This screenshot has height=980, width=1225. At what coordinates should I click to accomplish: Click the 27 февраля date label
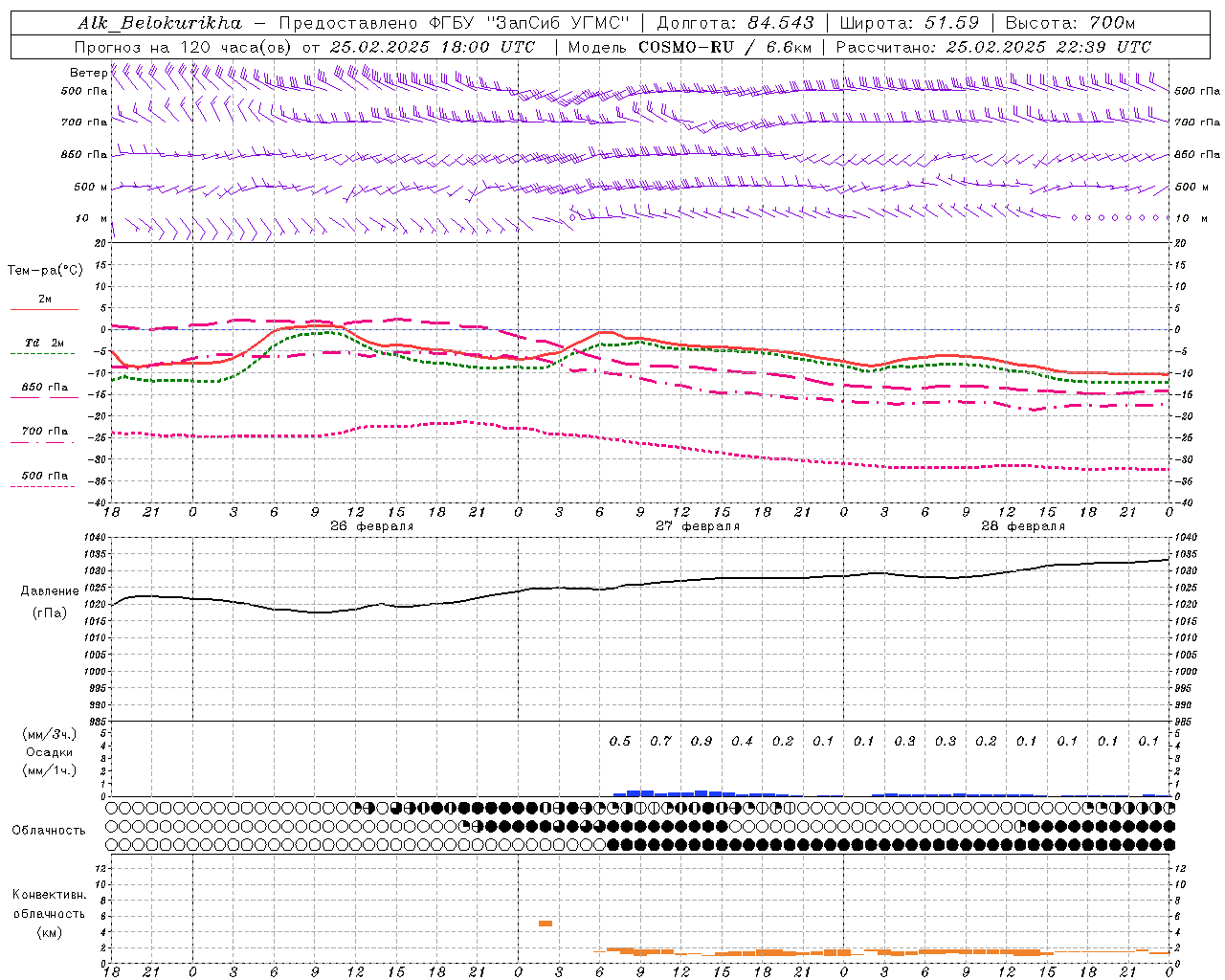[698, 526]
